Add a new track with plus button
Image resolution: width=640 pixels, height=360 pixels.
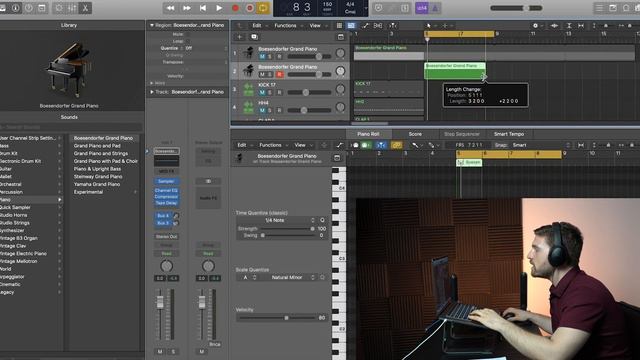[240, 37]
